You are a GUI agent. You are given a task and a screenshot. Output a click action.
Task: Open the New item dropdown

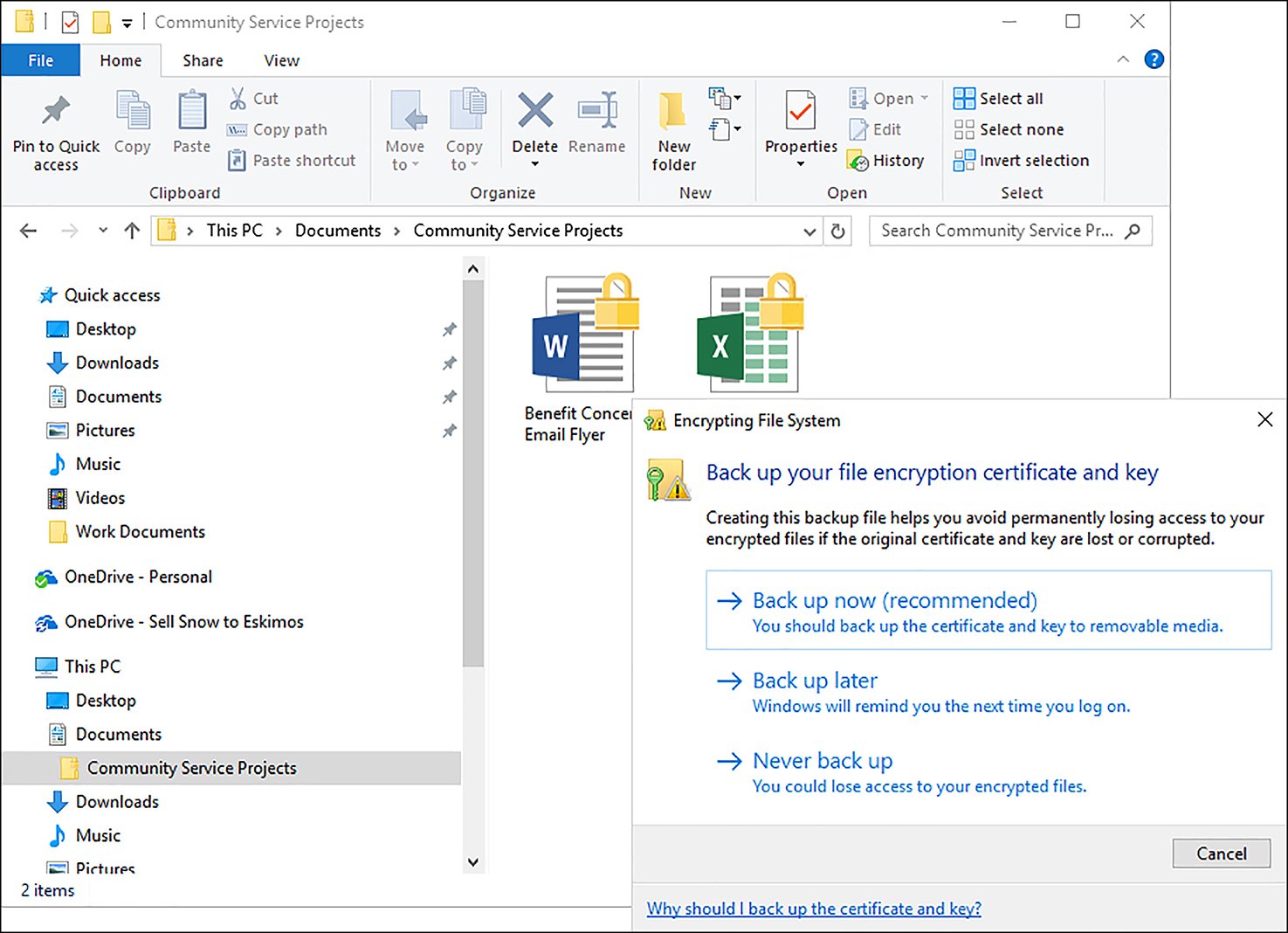coord(725,98)
